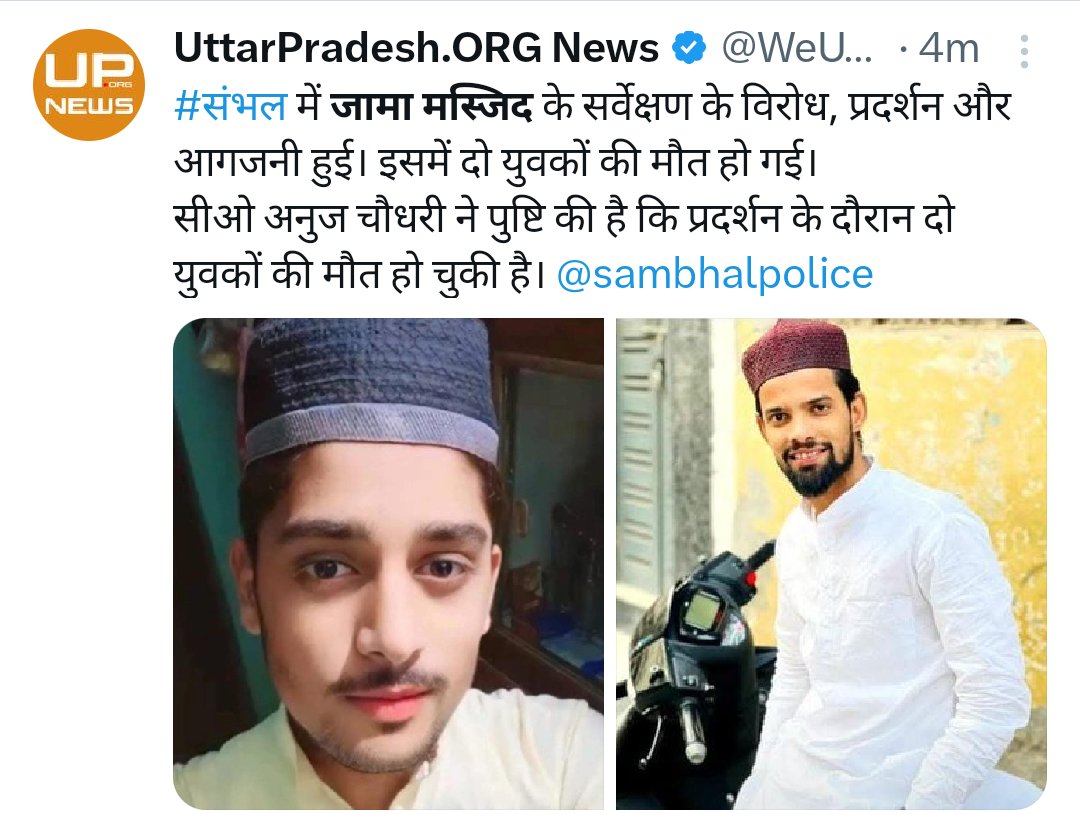Click the 'NEWS' text in the orange logo
The width and height of the screenshot is (1080, 815).
pyautogui.click(x=90, y=106)
